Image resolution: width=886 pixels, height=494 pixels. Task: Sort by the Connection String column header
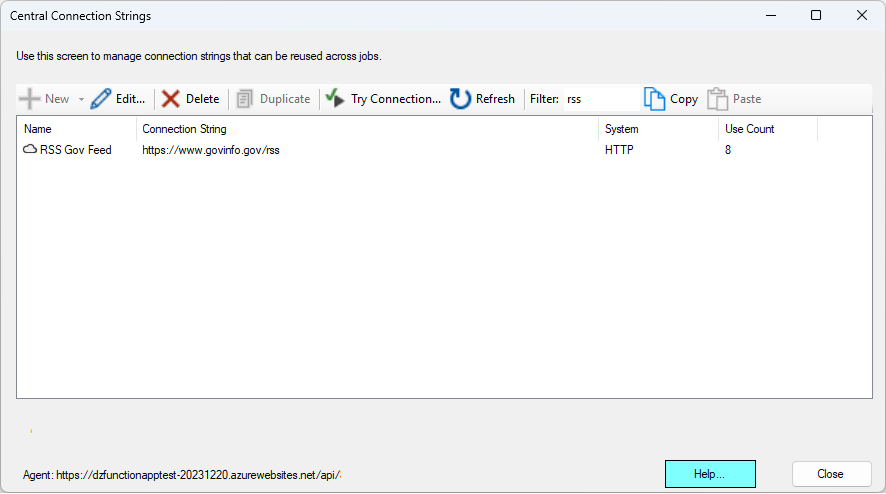point(367,129)
